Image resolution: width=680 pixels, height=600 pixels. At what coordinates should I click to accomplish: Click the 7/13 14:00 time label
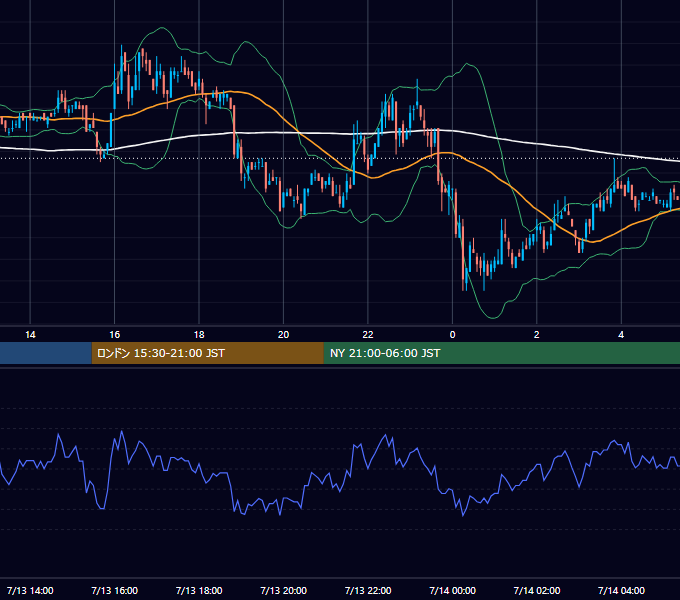click(x=30, y=590)
